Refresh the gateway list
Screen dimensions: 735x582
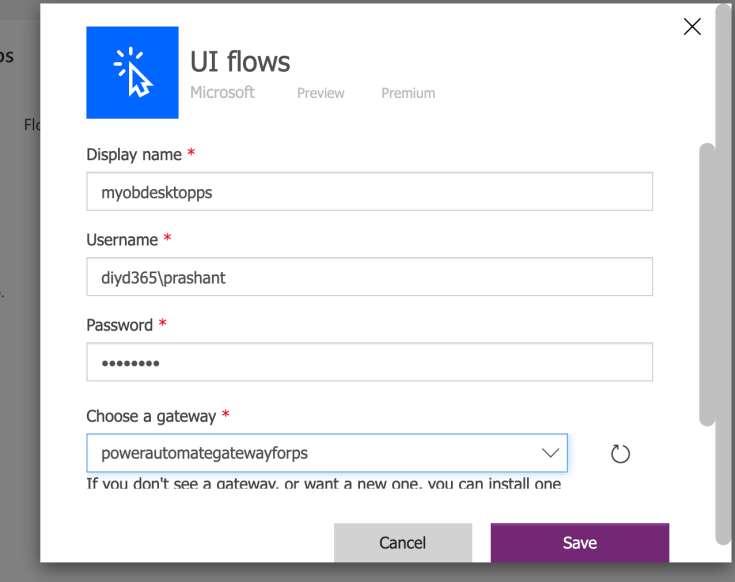pos(620,454)
